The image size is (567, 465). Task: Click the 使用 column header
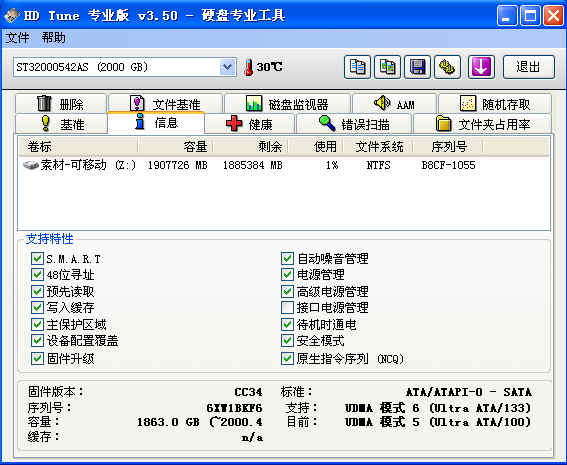coord(315,146)
